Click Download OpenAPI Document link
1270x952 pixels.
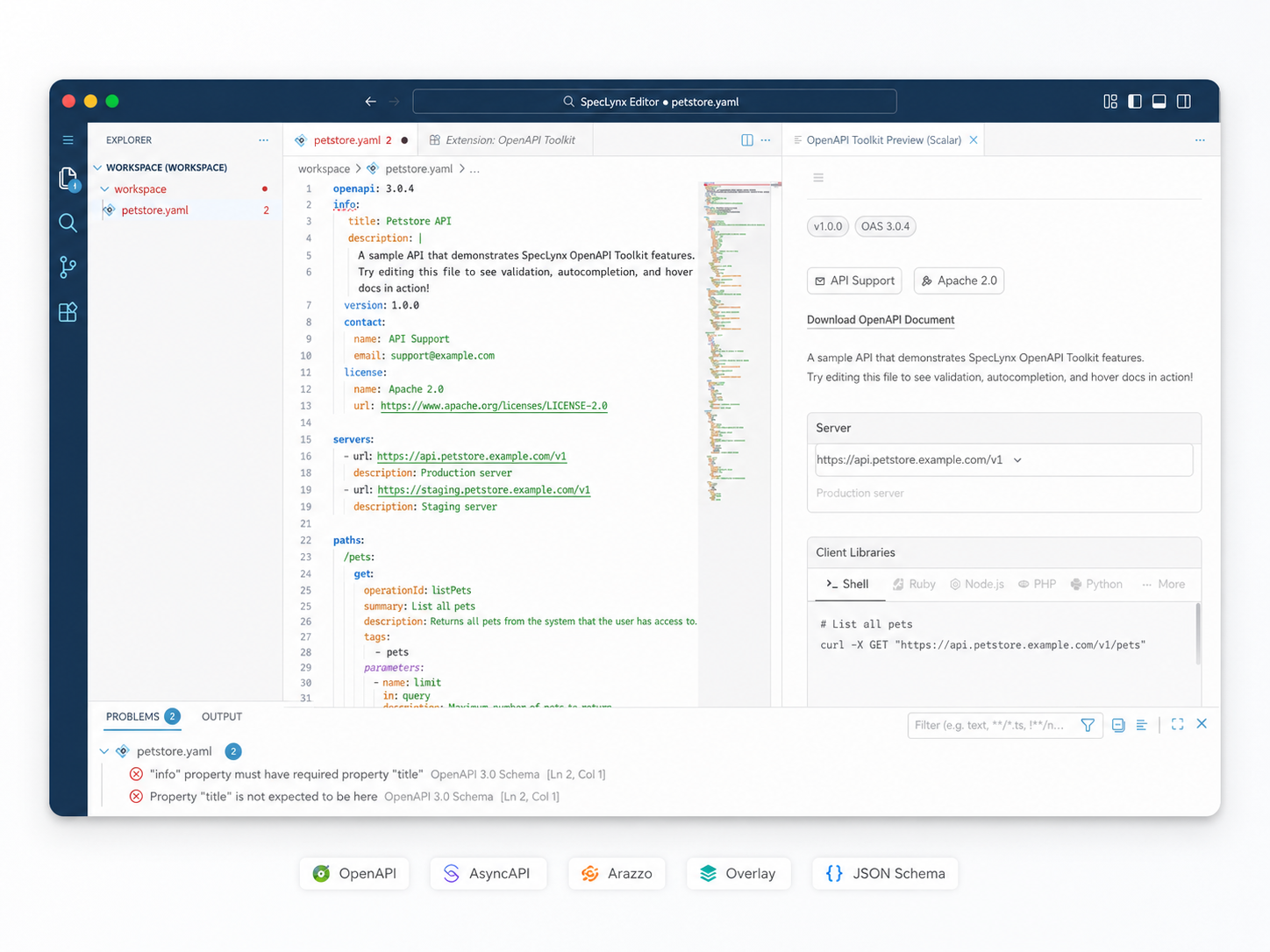pyautogui.click(x=881, y=320)
